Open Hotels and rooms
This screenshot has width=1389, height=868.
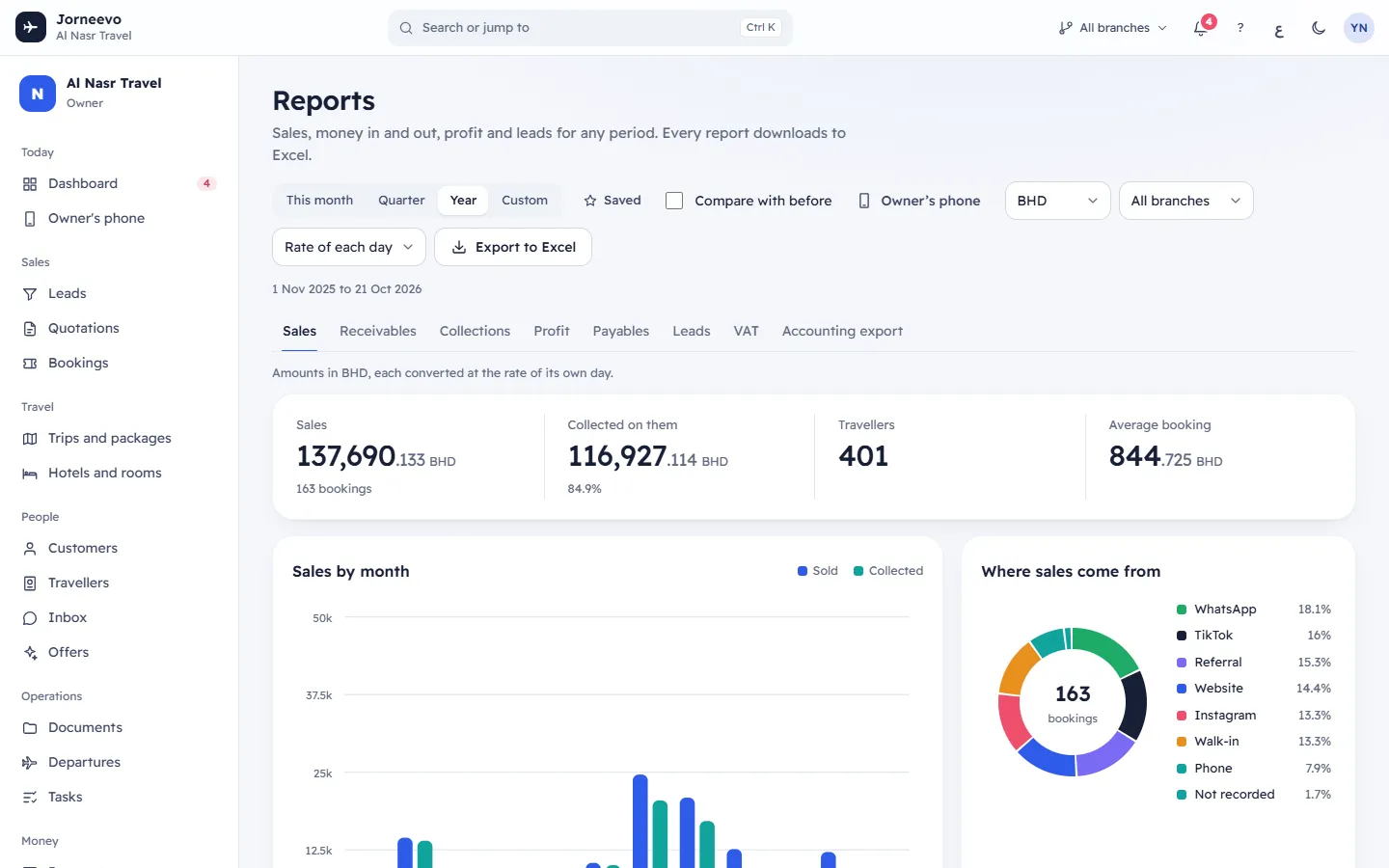click(119, 473)
